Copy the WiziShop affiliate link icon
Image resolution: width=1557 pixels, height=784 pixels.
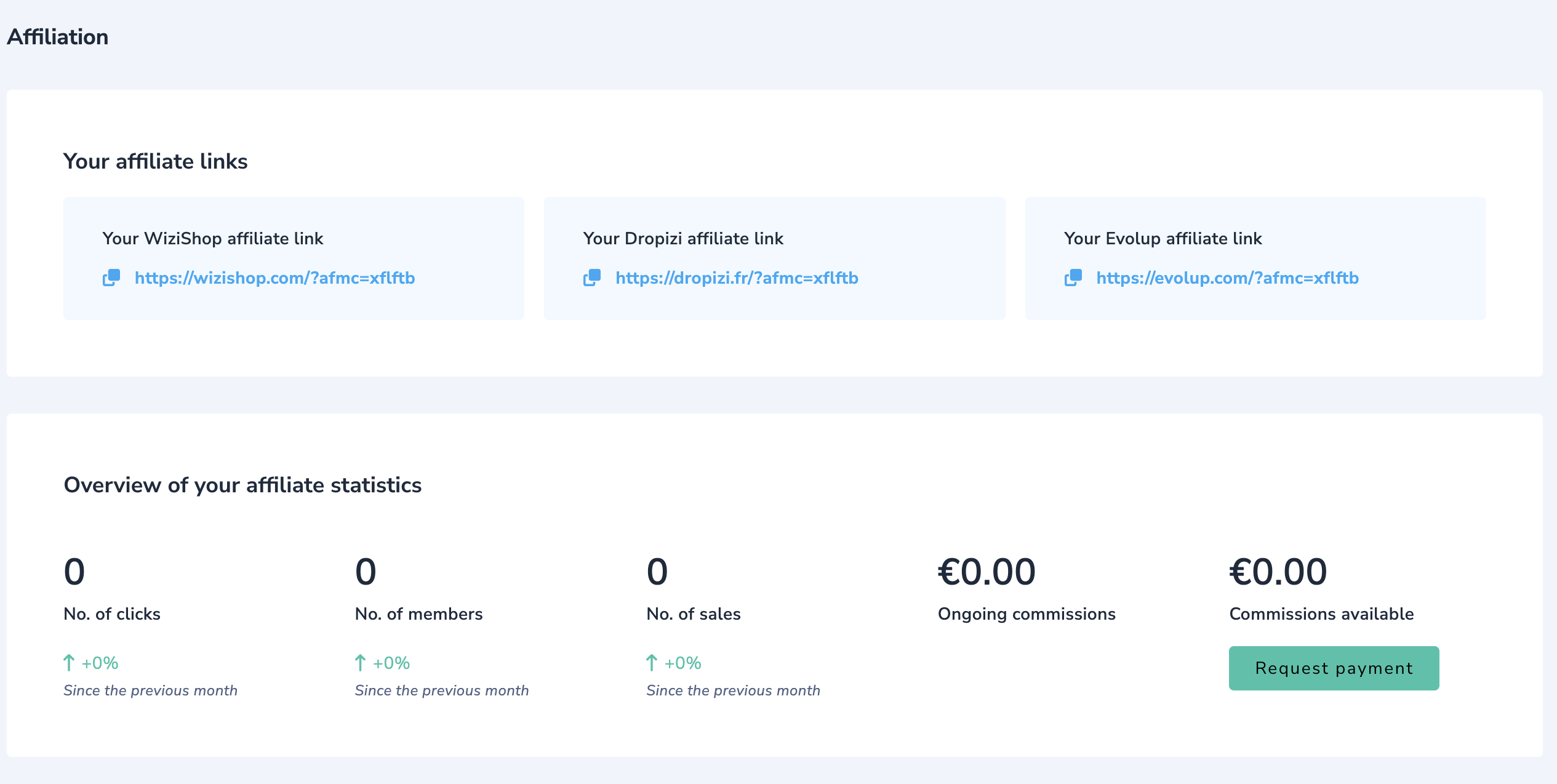pos(111,278)
